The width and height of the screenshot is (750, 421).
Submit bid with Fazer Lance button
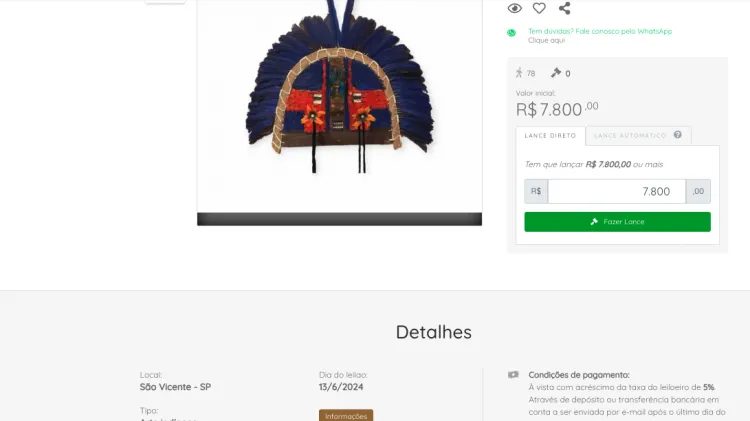click(617, 222)
